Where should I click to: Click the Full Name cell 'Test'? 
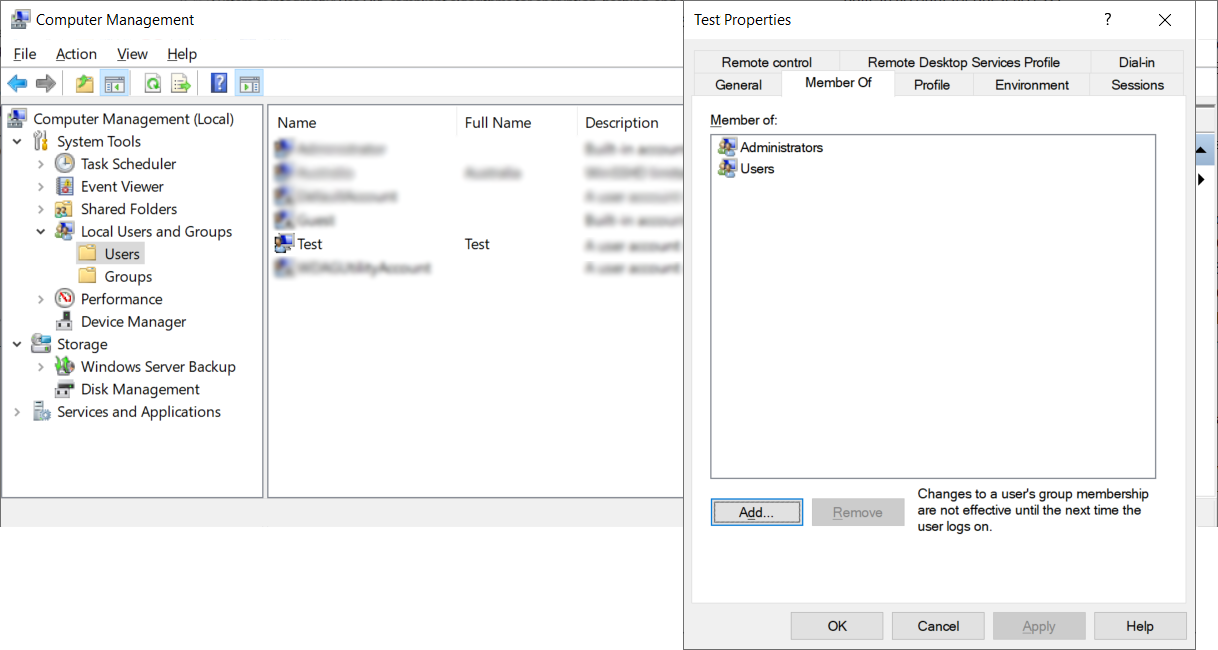tap(477, 244)
